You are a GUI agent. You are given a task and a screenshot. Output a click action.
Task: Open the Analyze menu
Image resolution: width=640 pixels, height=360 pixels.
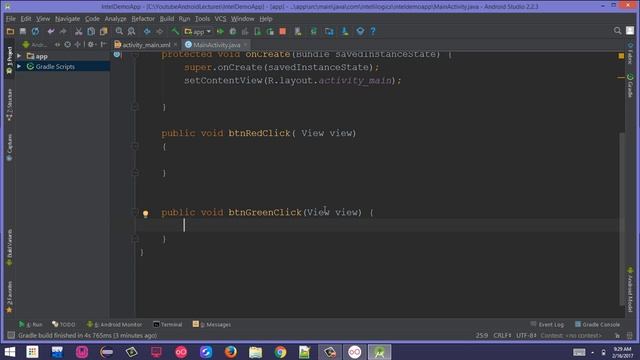pyautogui.click(x=116, y=19)
